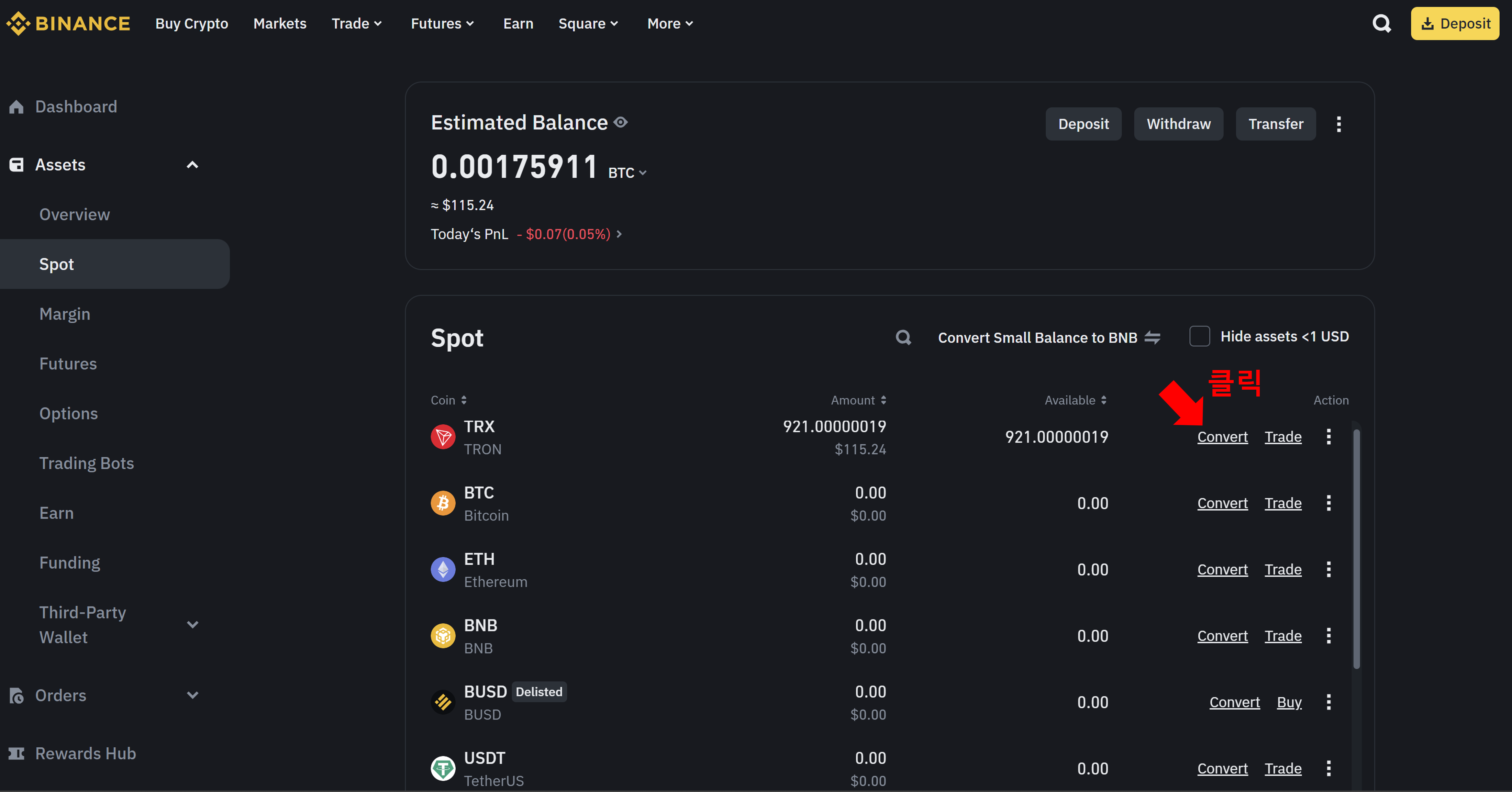The image size is (1512, 792).
Task: Open the Futures top navigation menu
Action: pos(442,23)
